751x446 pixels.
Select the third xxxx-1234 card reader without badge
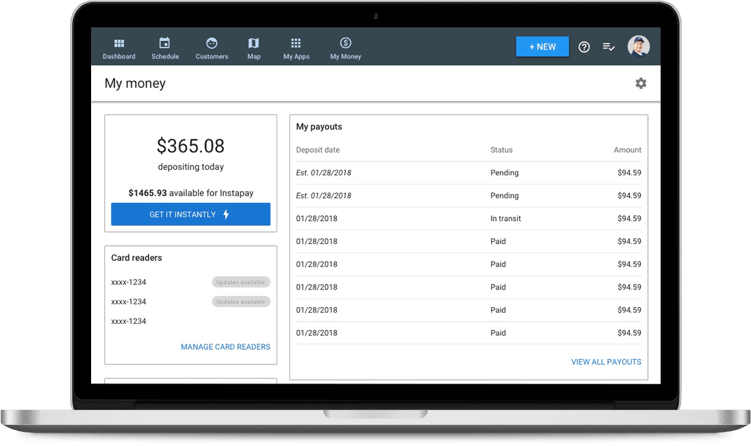click(x=128, y=321)
